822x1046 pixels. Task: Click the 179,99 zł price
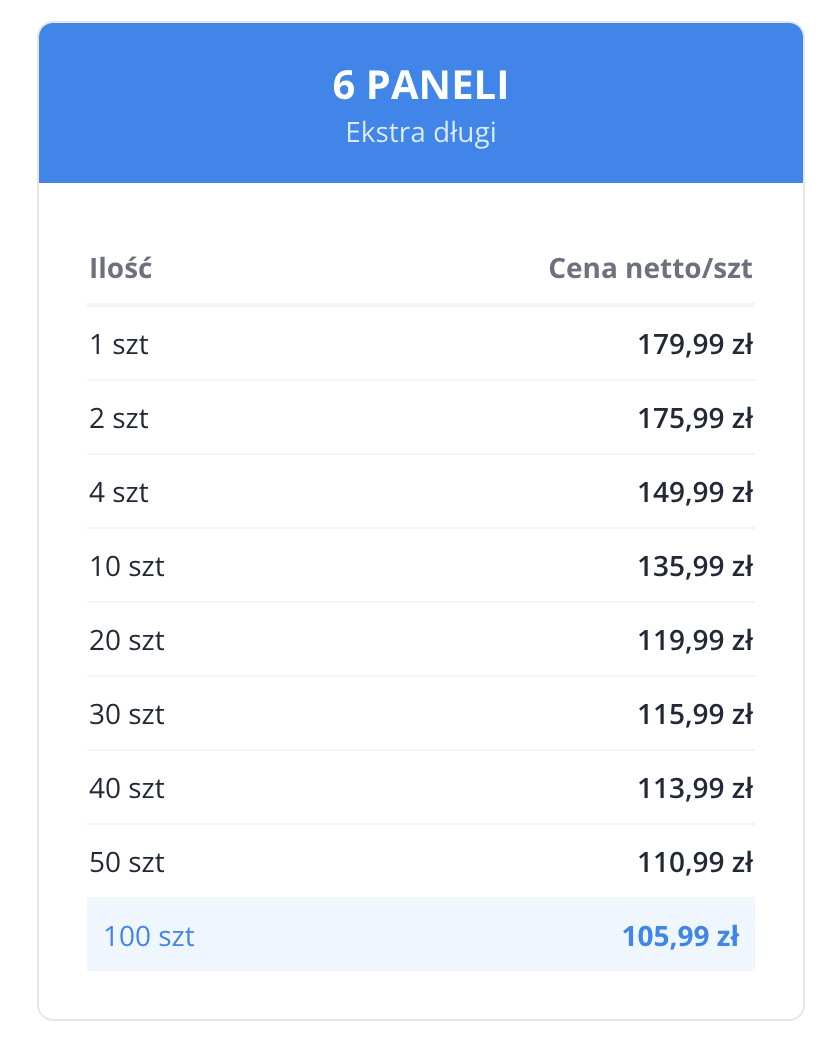[694, 345]
